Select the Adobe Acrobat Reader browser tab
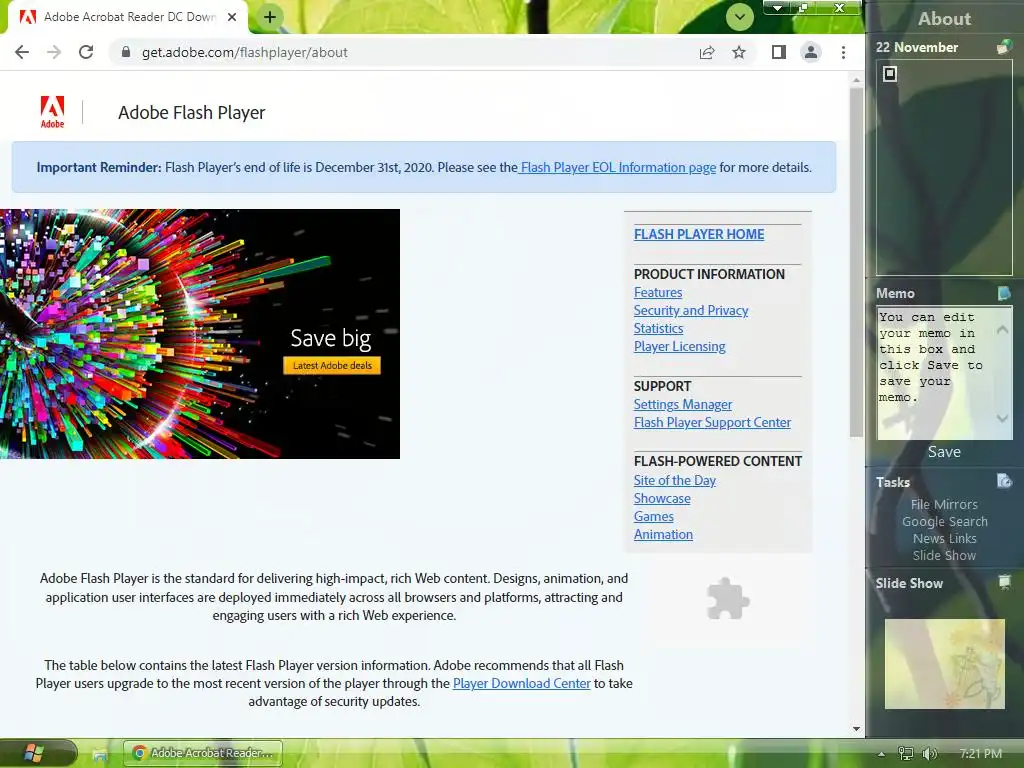The height and width of the screenshot is (768, 1024). tap(128, 17)
